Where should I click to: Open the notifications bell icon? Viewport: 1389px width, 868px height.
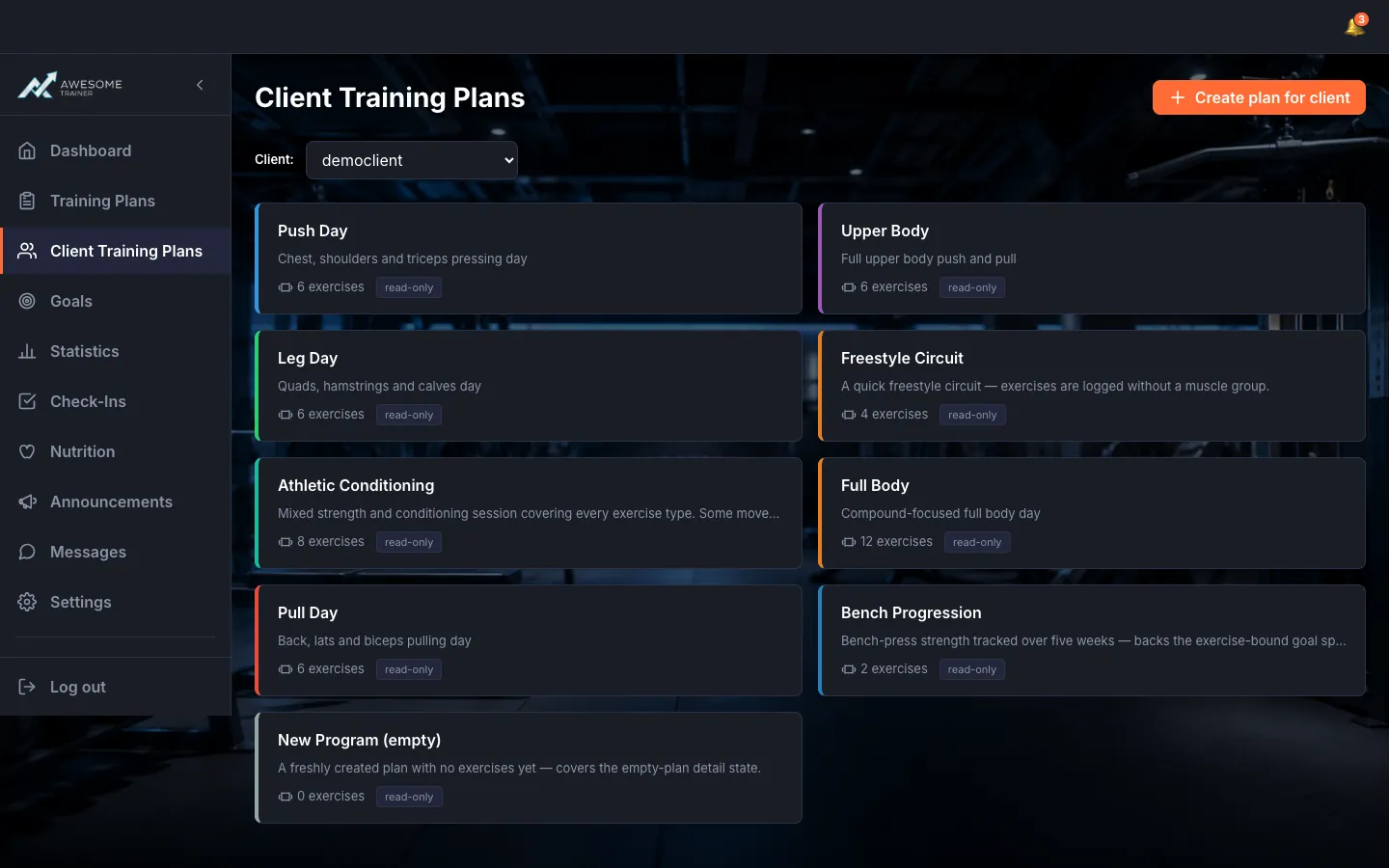pos(1355,26)
